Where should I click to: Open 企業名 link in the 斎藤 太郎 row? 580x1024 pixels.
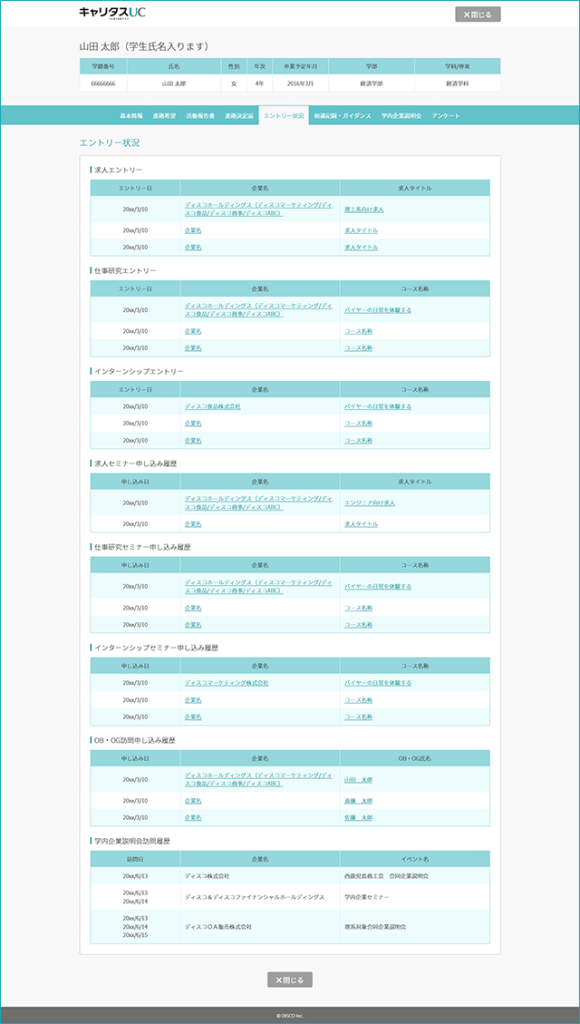click(x=193, y=801)
